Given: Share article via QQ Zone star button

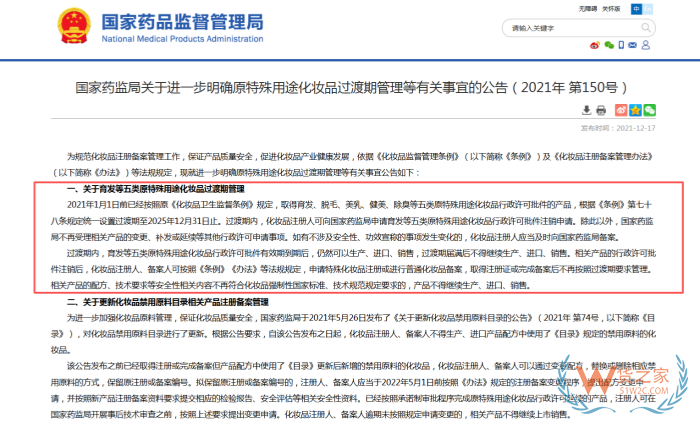Looking at the screenshot, I should (x=635, y=110).
